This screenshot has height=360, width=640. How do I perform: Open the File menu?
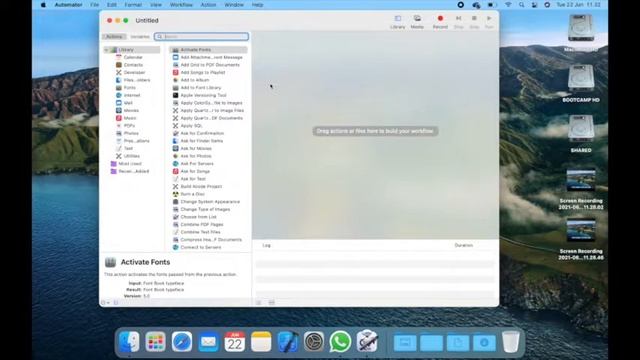[94, 5]
